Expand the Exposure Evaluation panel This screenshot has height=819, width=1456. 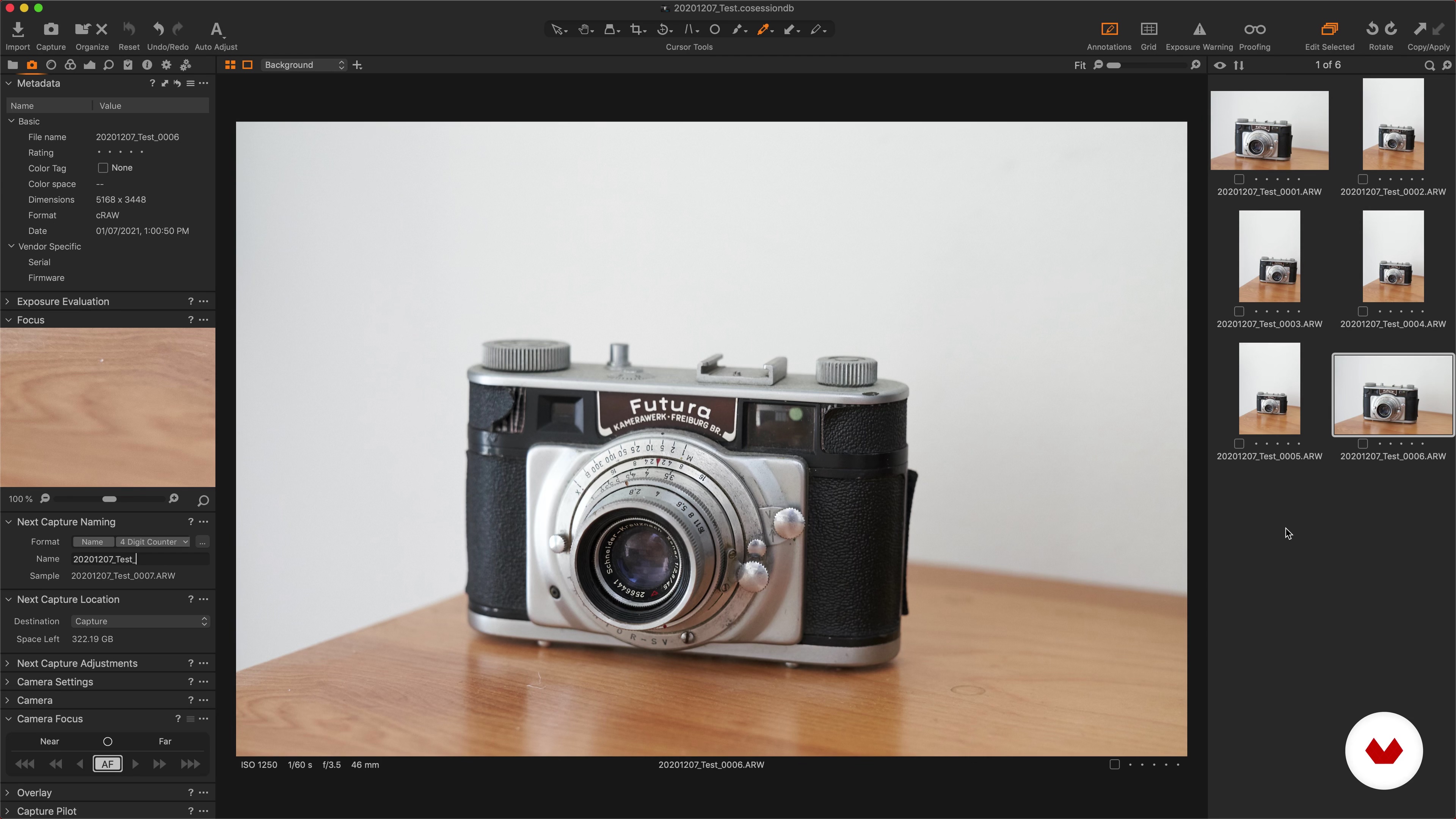7,302
